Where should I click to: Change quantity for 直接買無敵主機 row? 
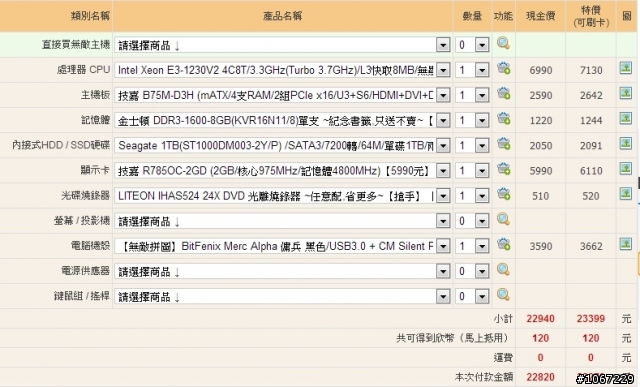pyautogui.click(x=472, y=45)
